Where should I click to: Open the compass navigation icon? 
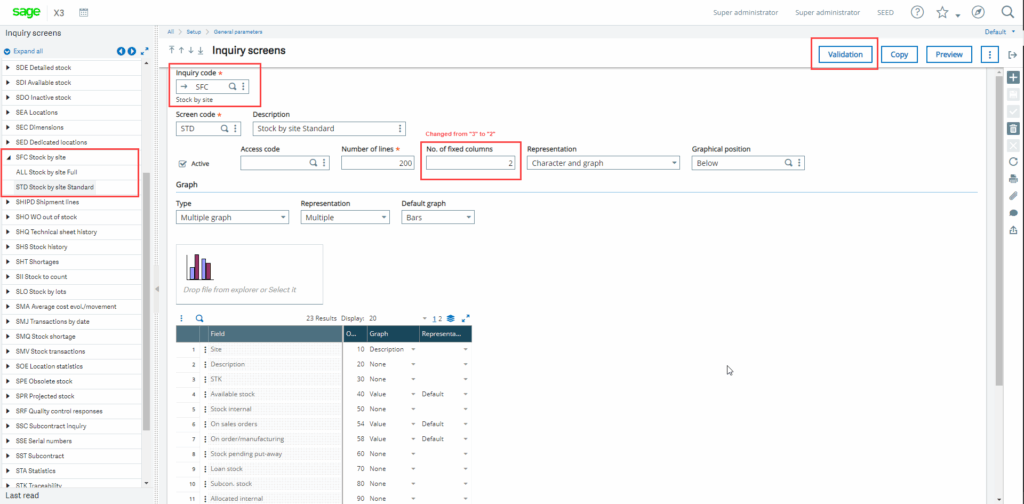(x=977, y=12)
